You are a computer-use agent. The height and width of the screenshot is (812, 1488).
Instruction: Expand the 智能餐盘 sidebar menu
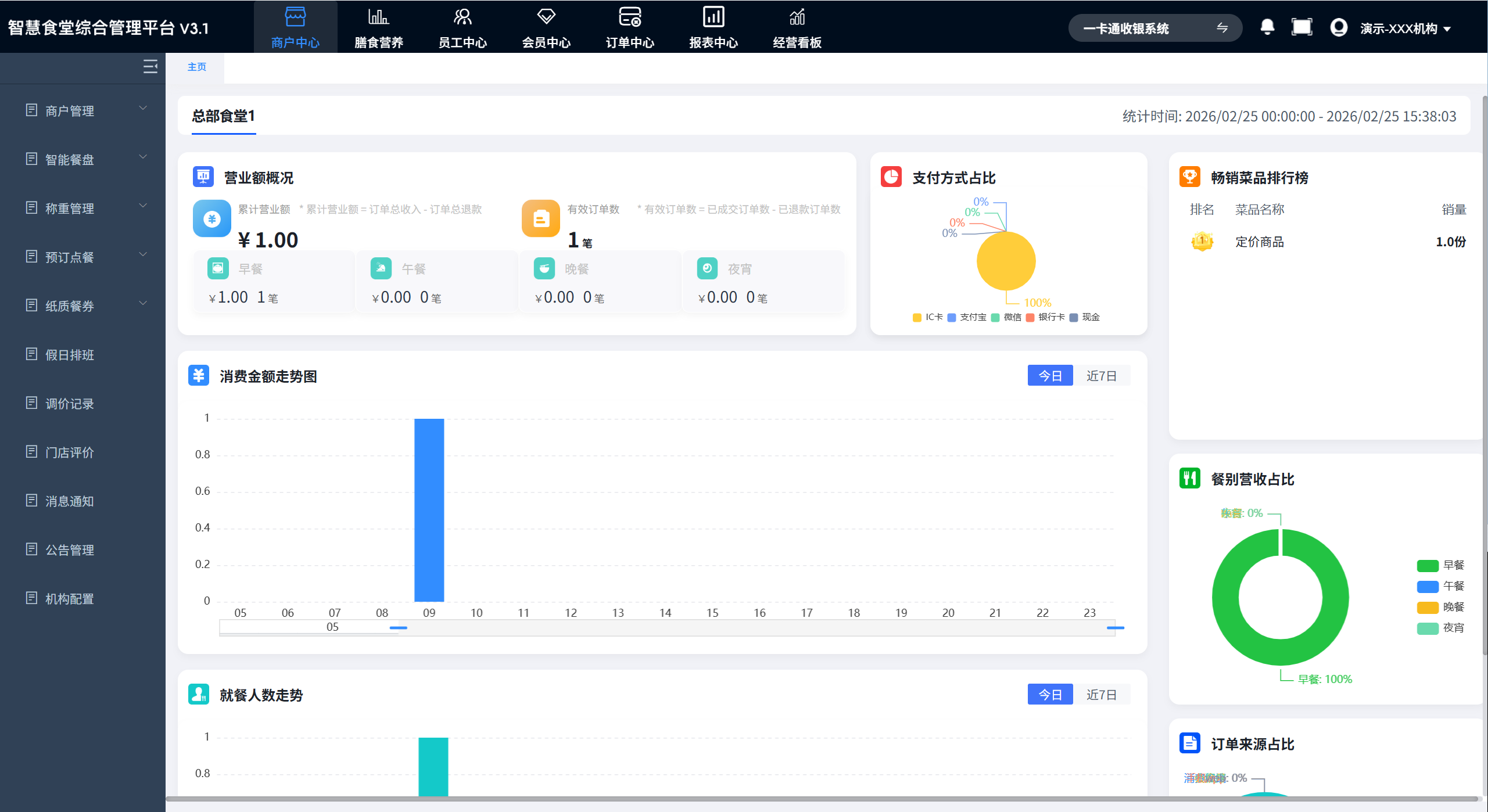coord(83,159)
